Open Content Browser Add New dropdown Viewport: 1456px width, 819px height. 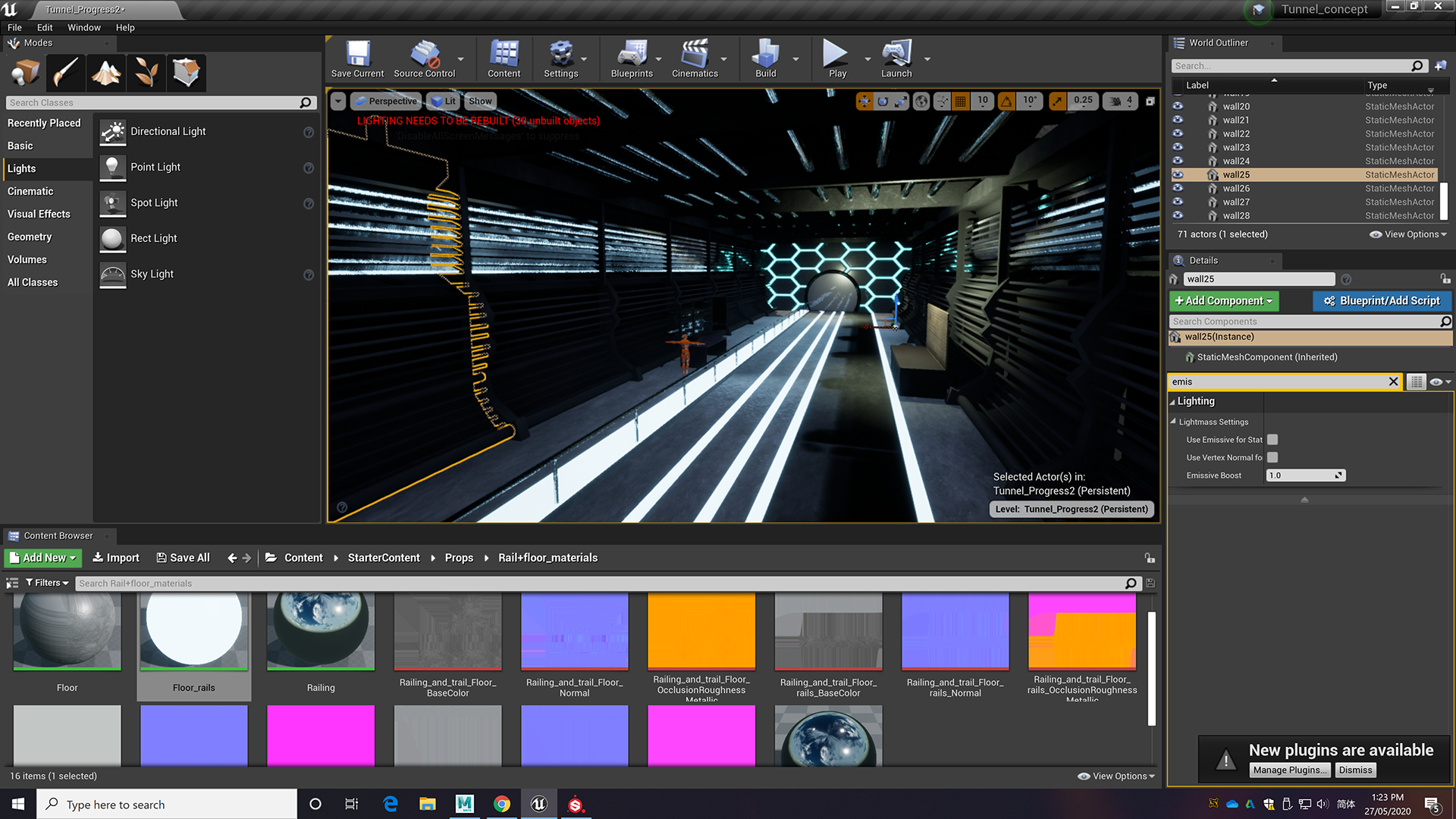(43, 557)
